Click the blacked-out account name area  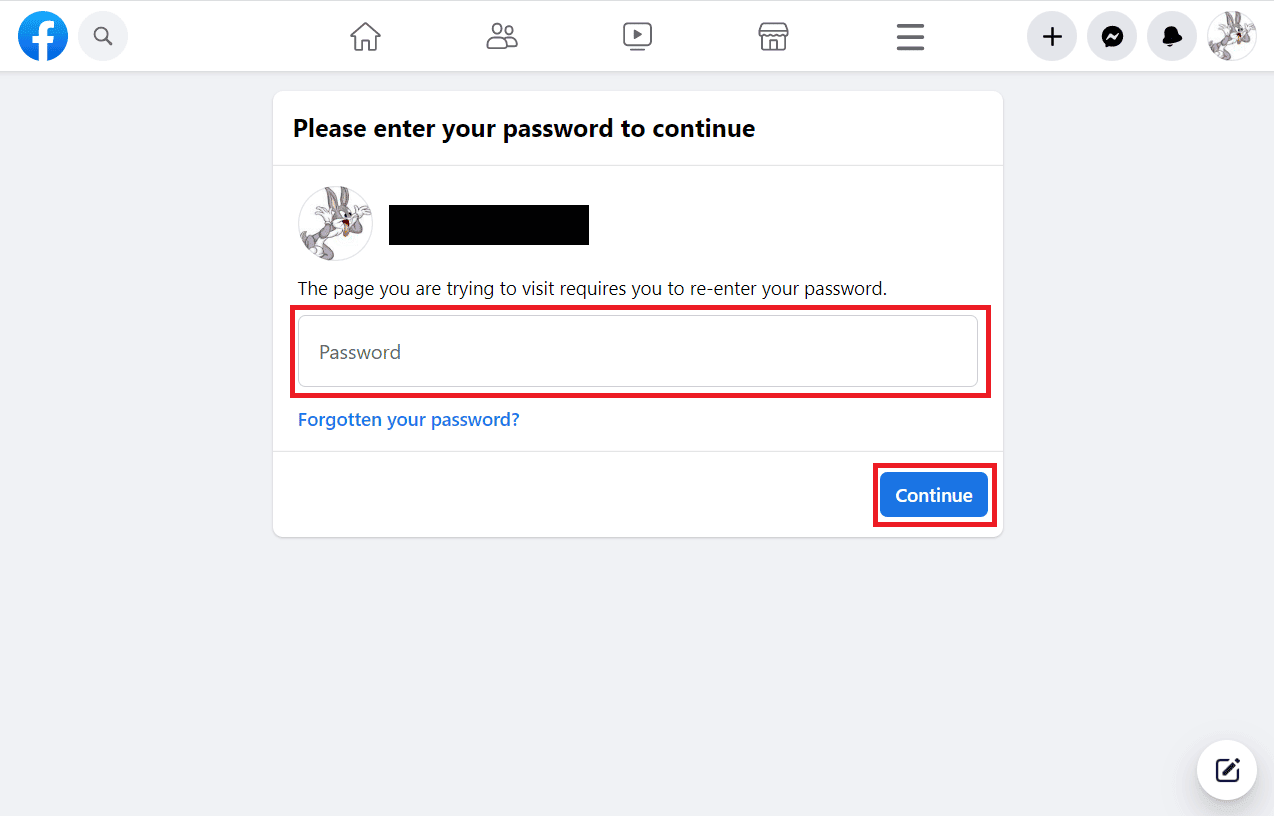point(488,224)
